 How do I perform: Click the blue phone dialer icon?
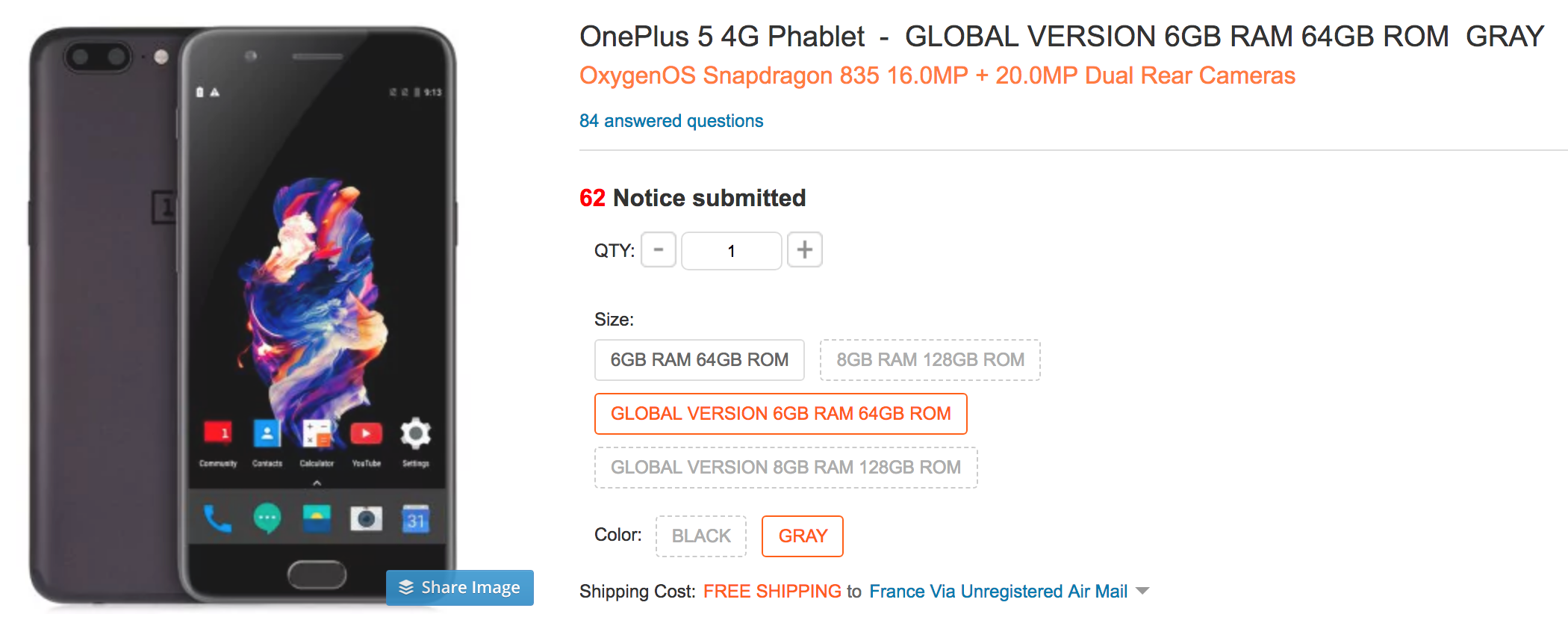click(217, 518)
